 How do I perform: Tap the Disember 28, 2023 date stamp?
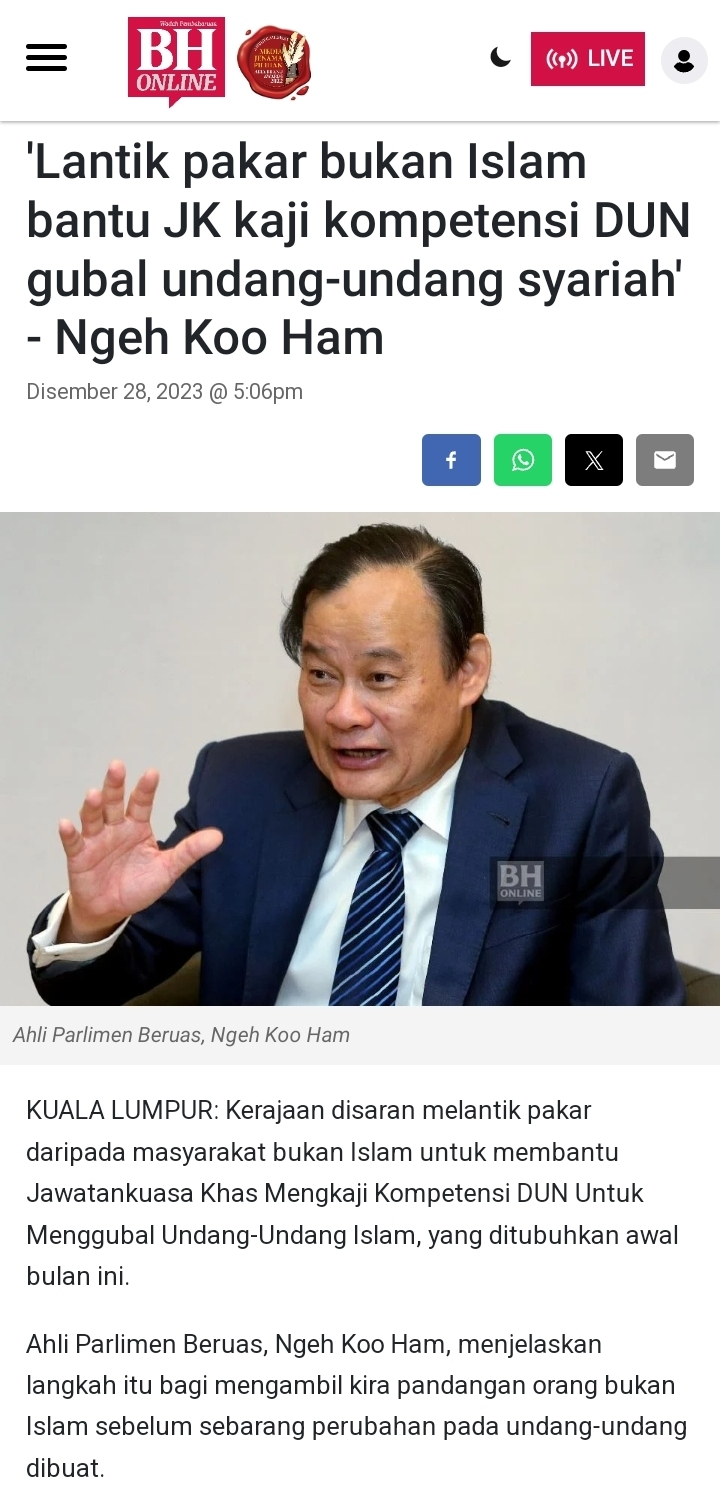click(x=164, y=391)
